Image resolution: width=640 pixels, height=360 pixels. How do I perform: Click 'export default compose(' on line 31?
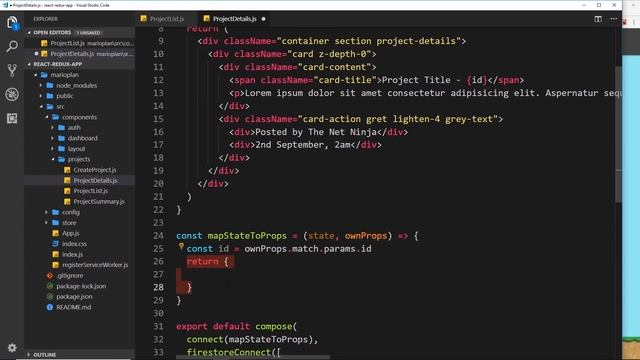237,327
